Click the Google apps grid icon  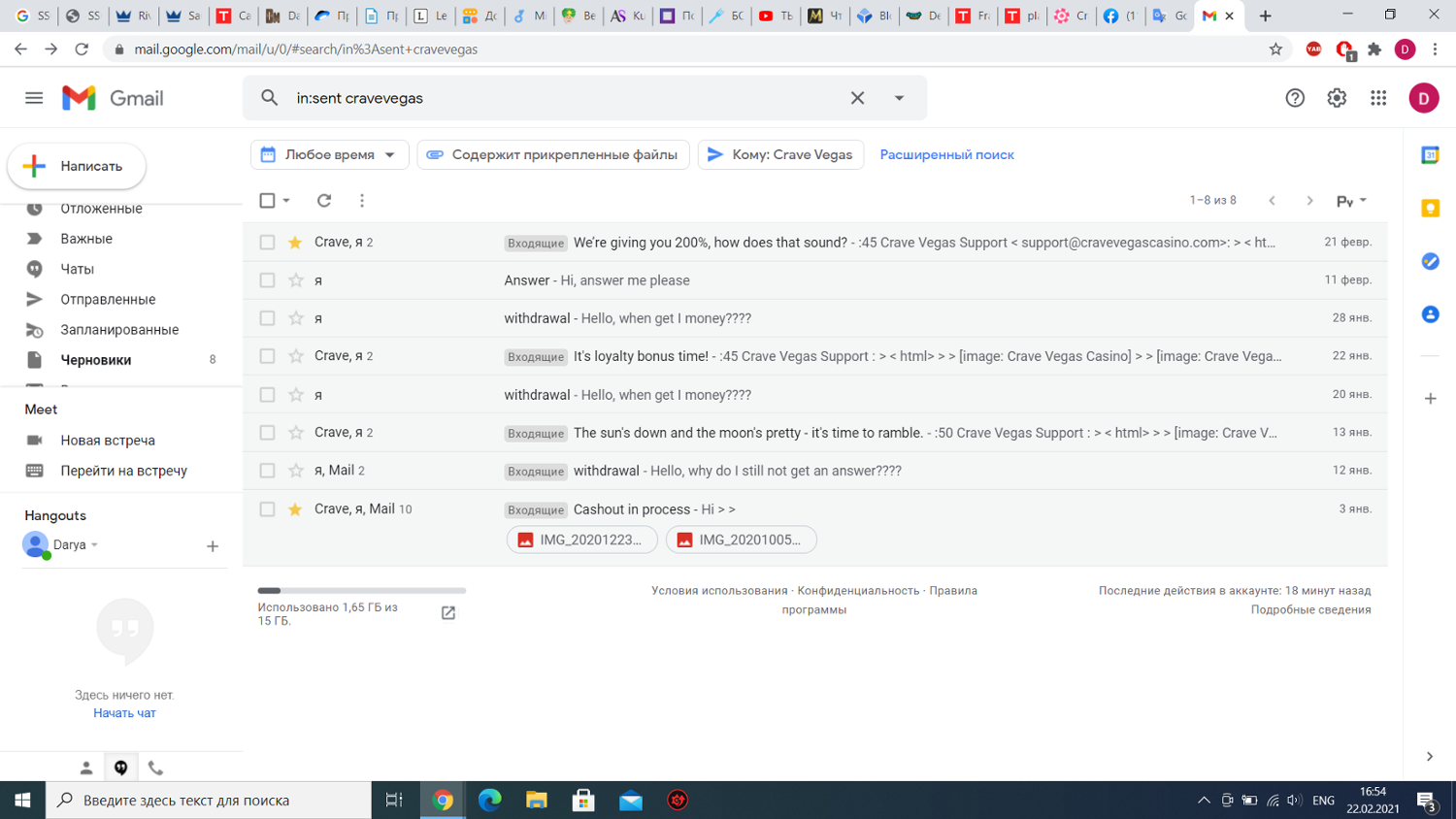1378,98
